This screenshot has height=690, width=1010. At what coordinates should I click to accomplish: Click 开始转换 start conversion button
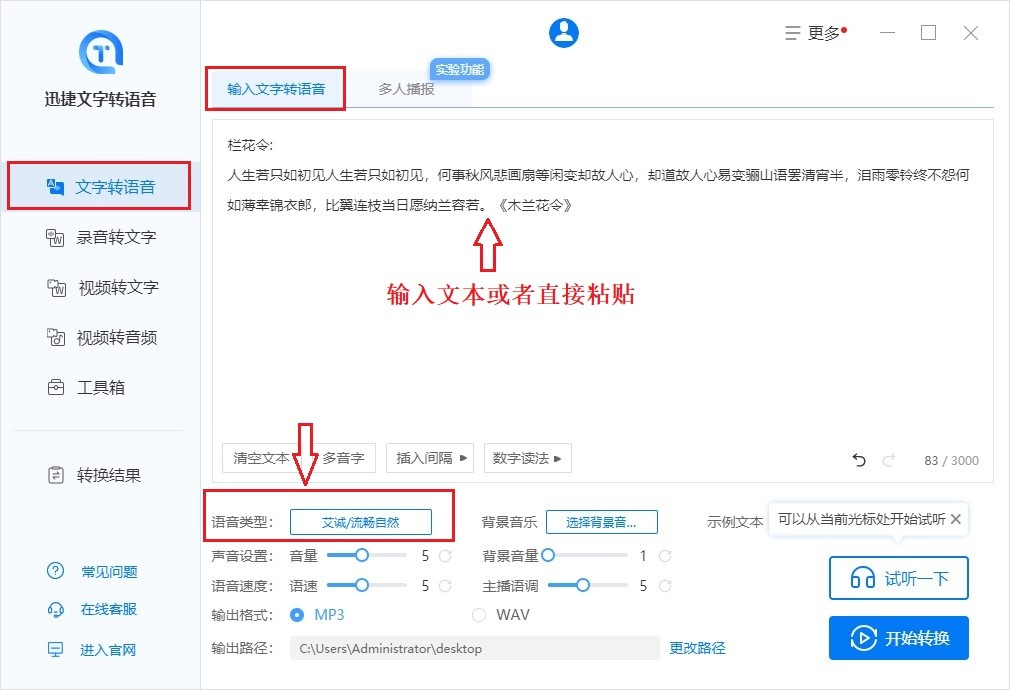pyautogui.click(x=899, y=638)
